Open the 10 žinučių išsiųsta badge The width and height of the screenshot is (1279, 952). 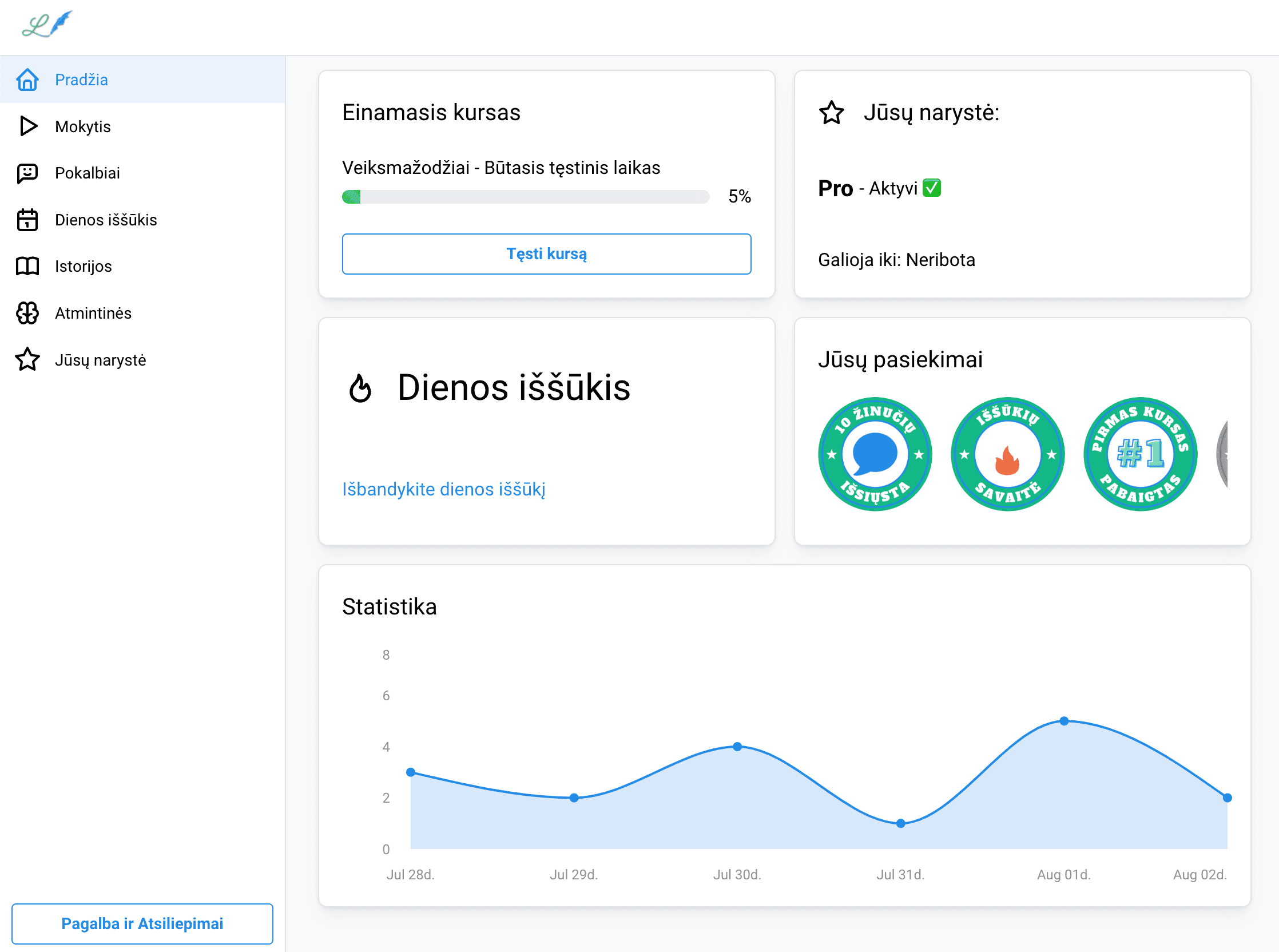coord(875,454)
